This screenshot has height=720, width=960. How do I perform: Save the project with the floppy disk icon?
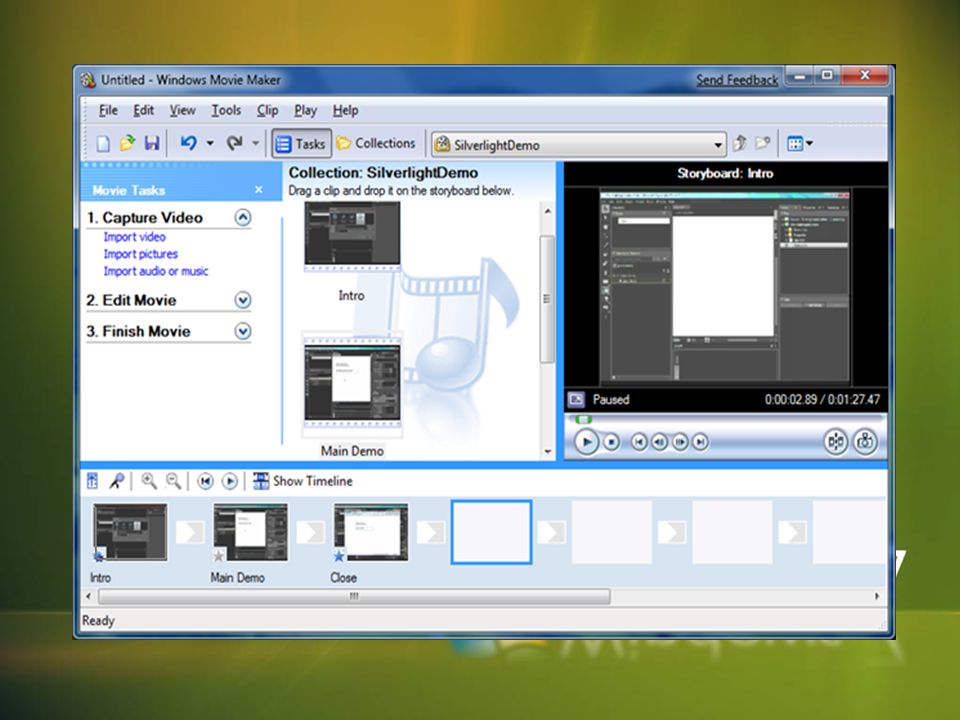pyautogui.click(x=151, y=143)
